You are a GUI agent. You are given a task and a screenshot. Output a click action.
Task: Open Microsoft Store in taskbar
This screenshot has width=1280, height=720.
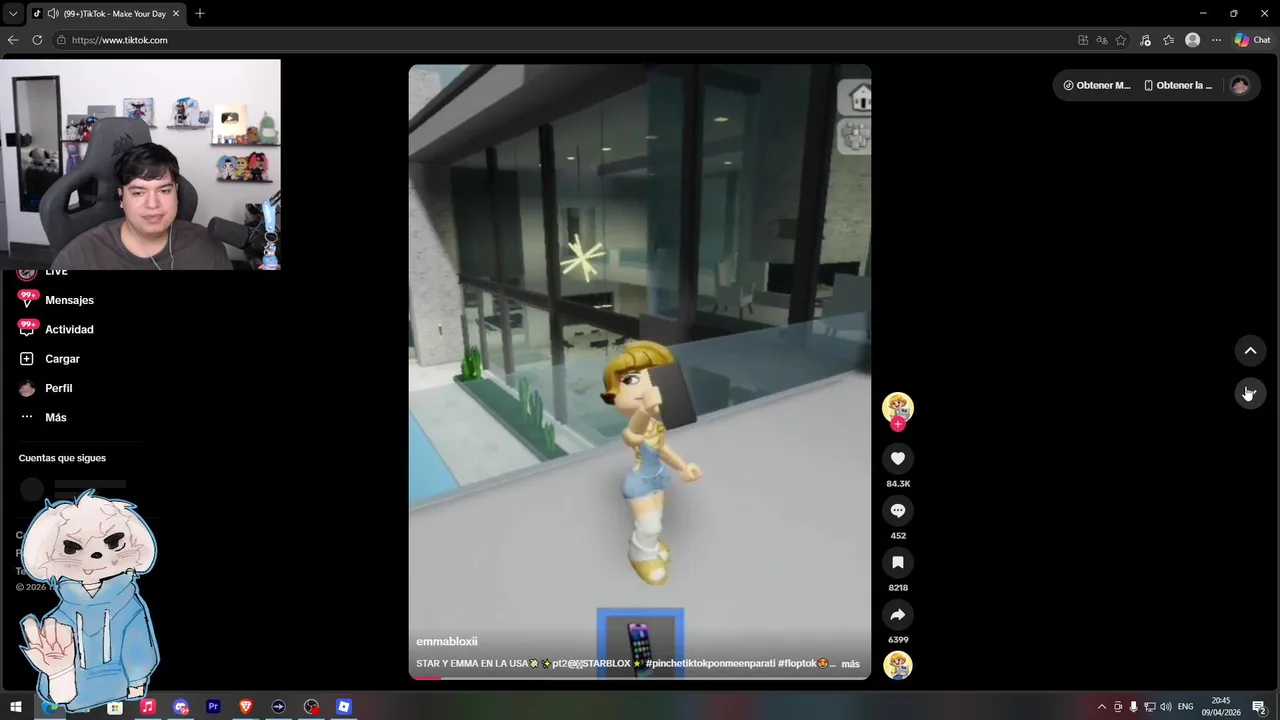pyautogui.click(x=115, y=707)
